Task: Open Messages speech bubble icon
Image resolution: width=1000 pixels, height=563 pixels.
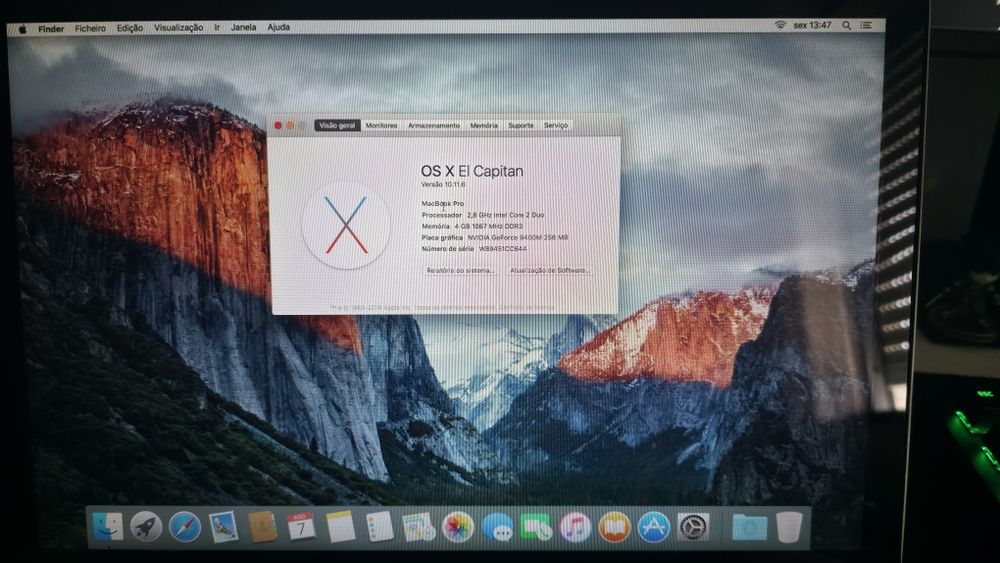Action: pos(497,528)
